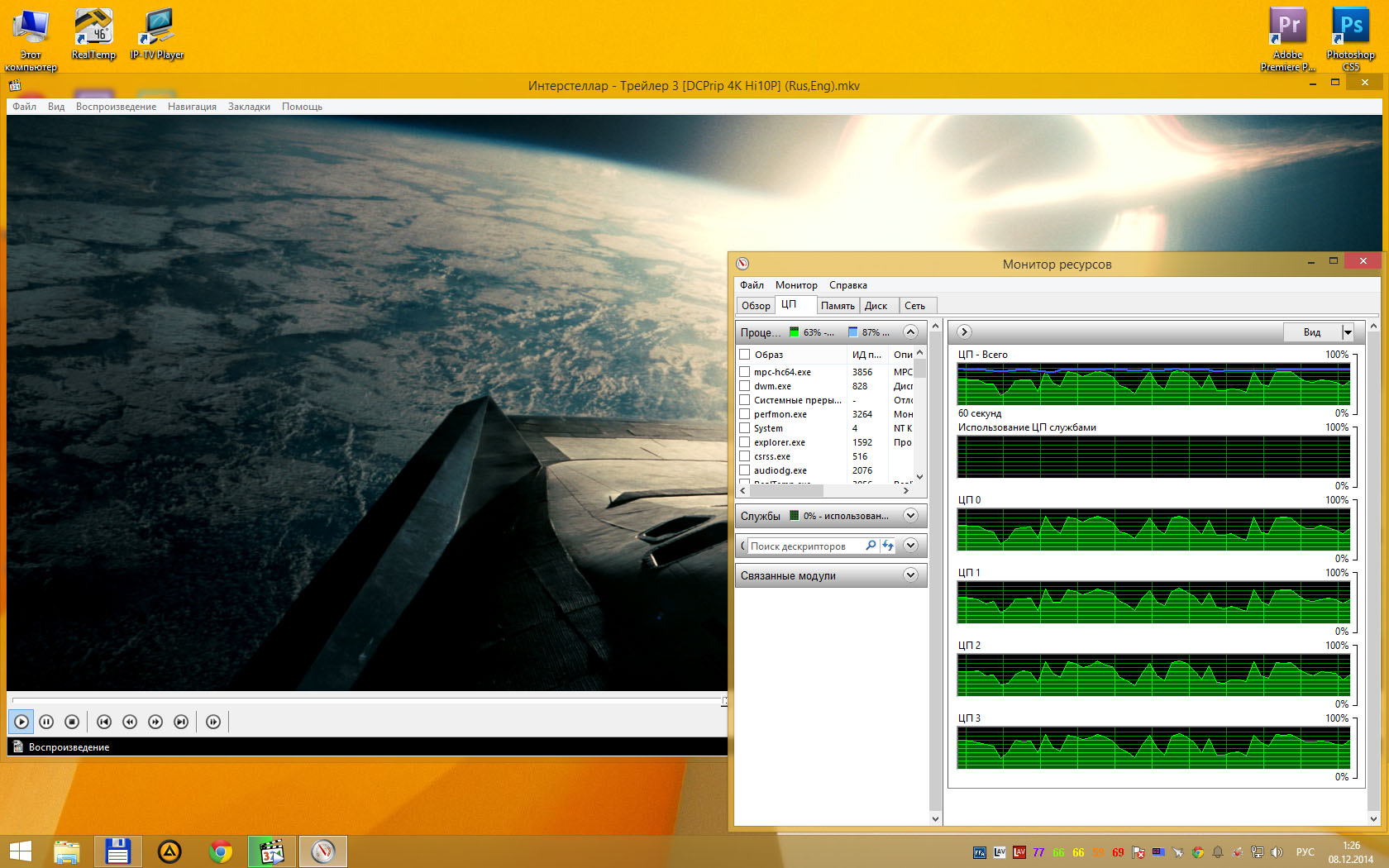Check the dwm.exe process checkbox
Image resolution: width=1389 pixels, height=868 pixels.
745,386
